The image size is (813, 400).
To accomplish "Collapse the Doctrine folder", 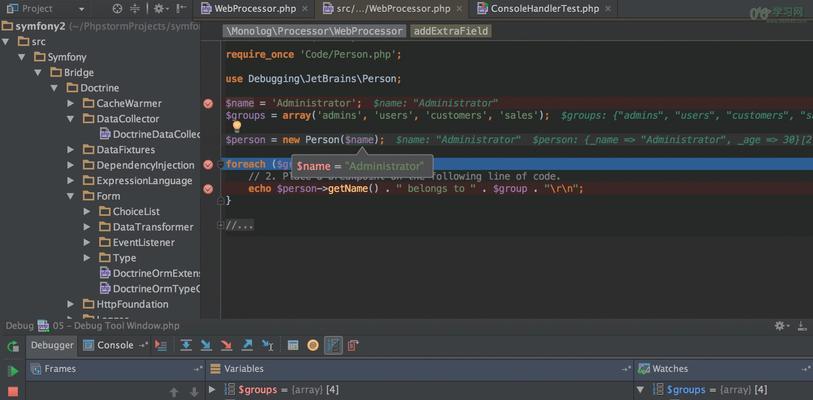I will 54,88.
